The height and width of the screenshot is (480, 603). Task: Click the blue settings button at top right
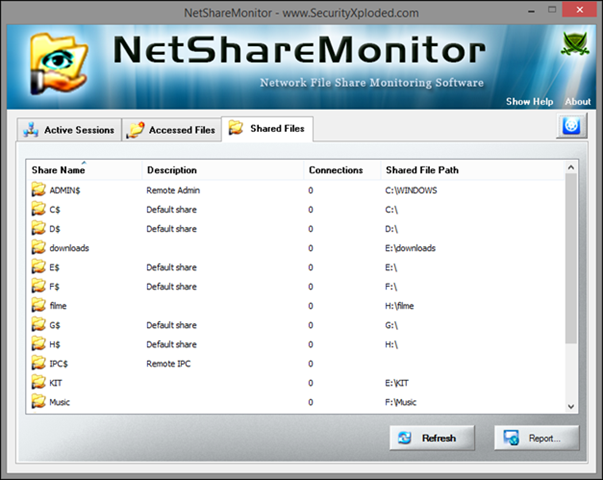(571, 126)
